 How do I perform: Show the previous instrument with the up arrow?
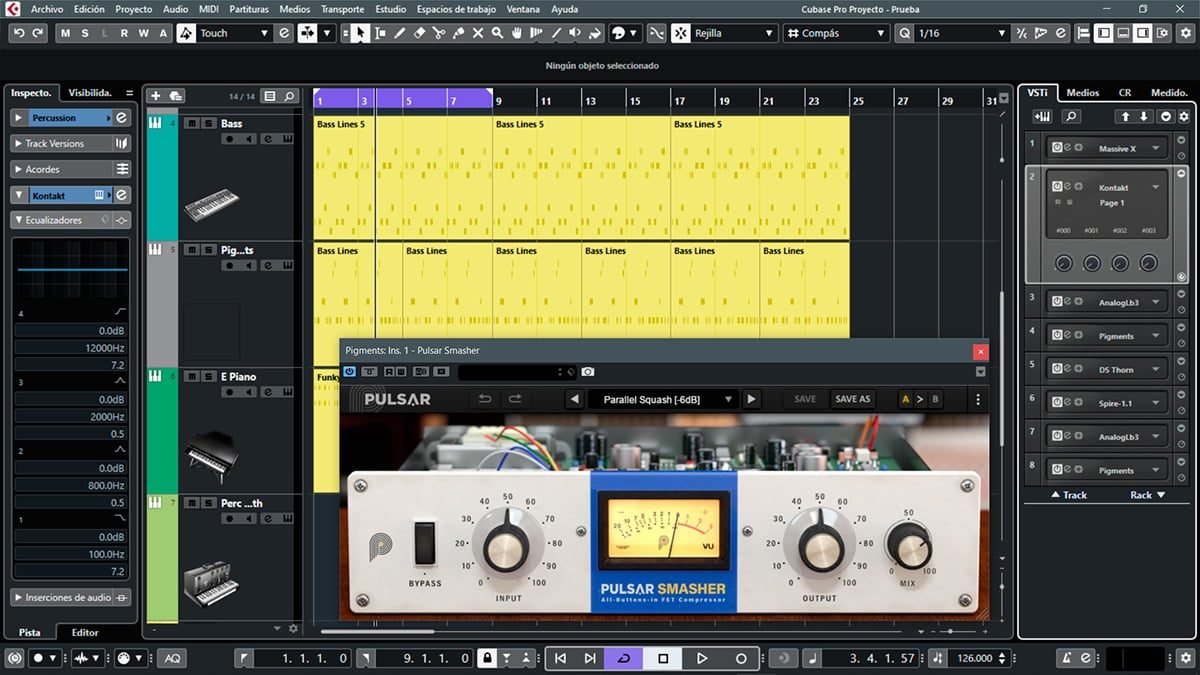pyautogui.click(x=1126, y=117)
